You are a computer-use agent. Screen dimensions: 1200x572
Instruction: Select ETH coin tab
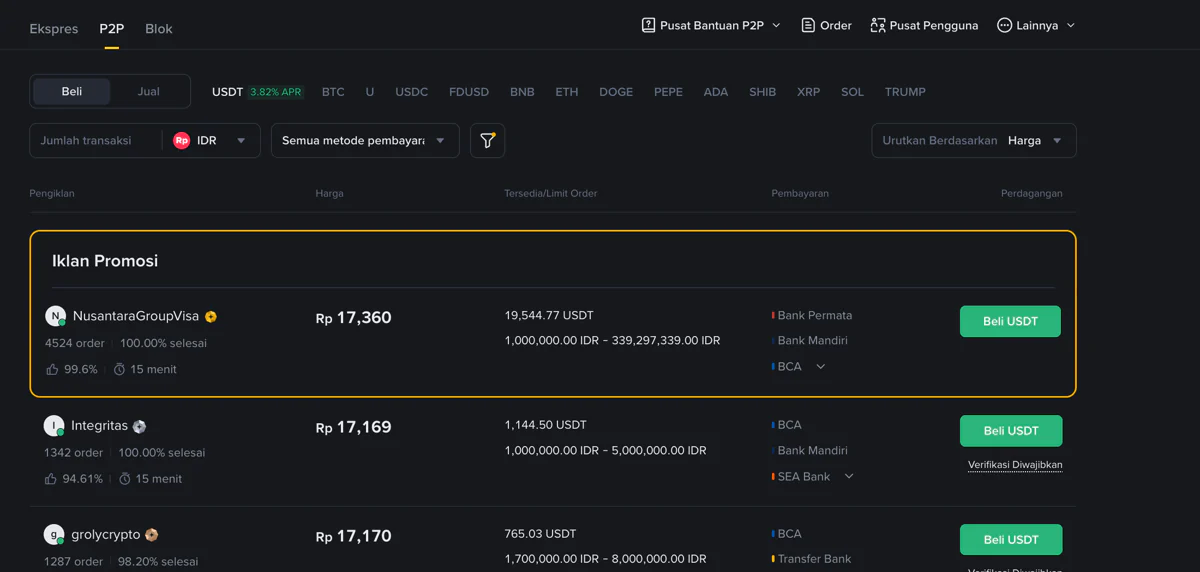(567, 92)
